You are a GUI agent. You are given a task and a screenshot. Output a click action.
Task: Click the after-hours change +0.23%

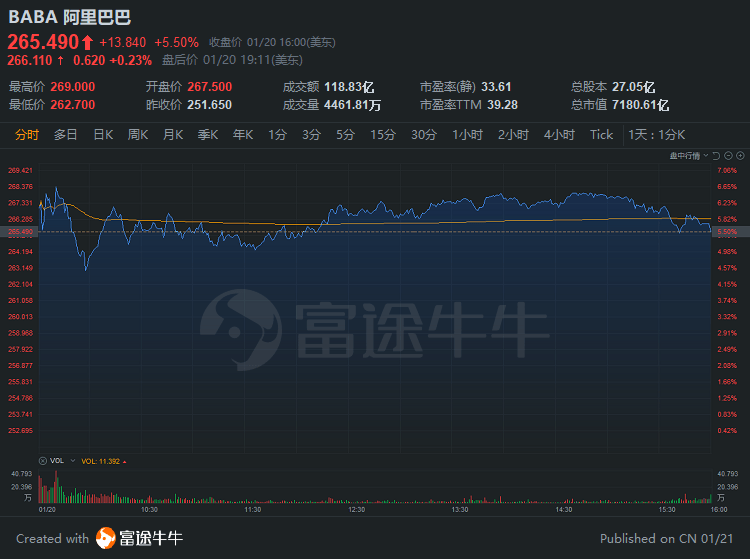(x=131, y=60)
